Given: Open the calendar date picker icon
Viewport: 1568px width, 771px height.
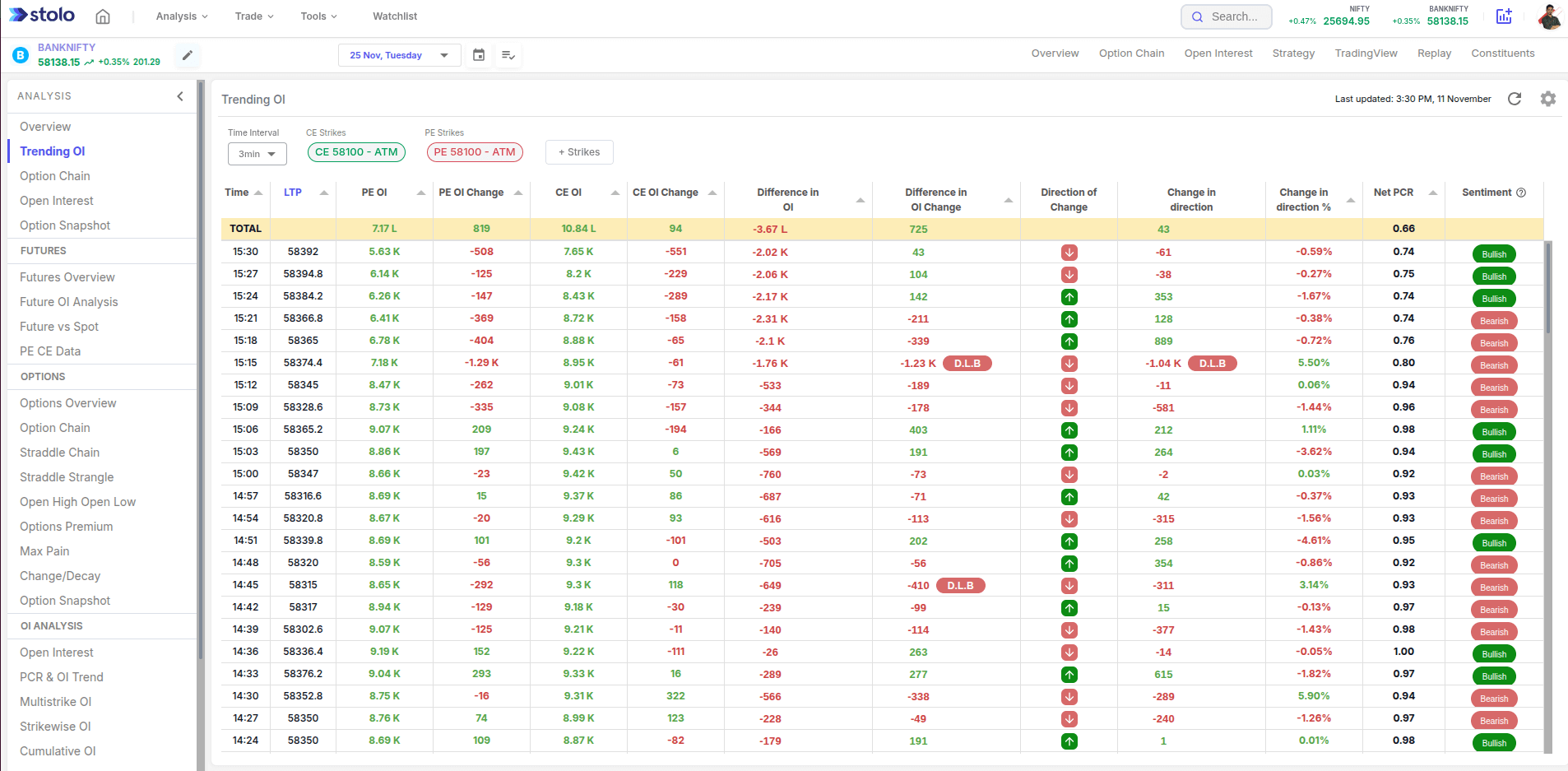Looking at the screenshot, I should click(479, 55).
